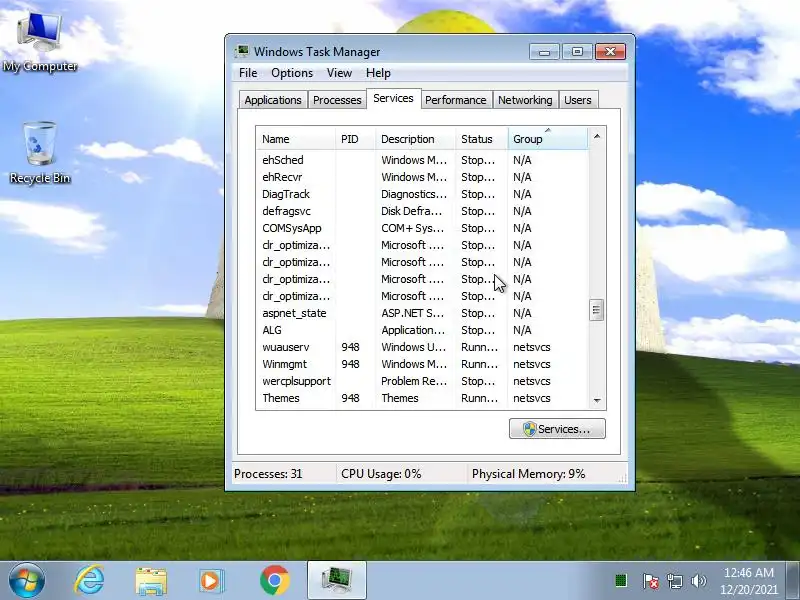Image resolution: width=800 pixels, height=600 pixels.
Task: Click the Diagnostics... description cell
Action: click(414, 194)
